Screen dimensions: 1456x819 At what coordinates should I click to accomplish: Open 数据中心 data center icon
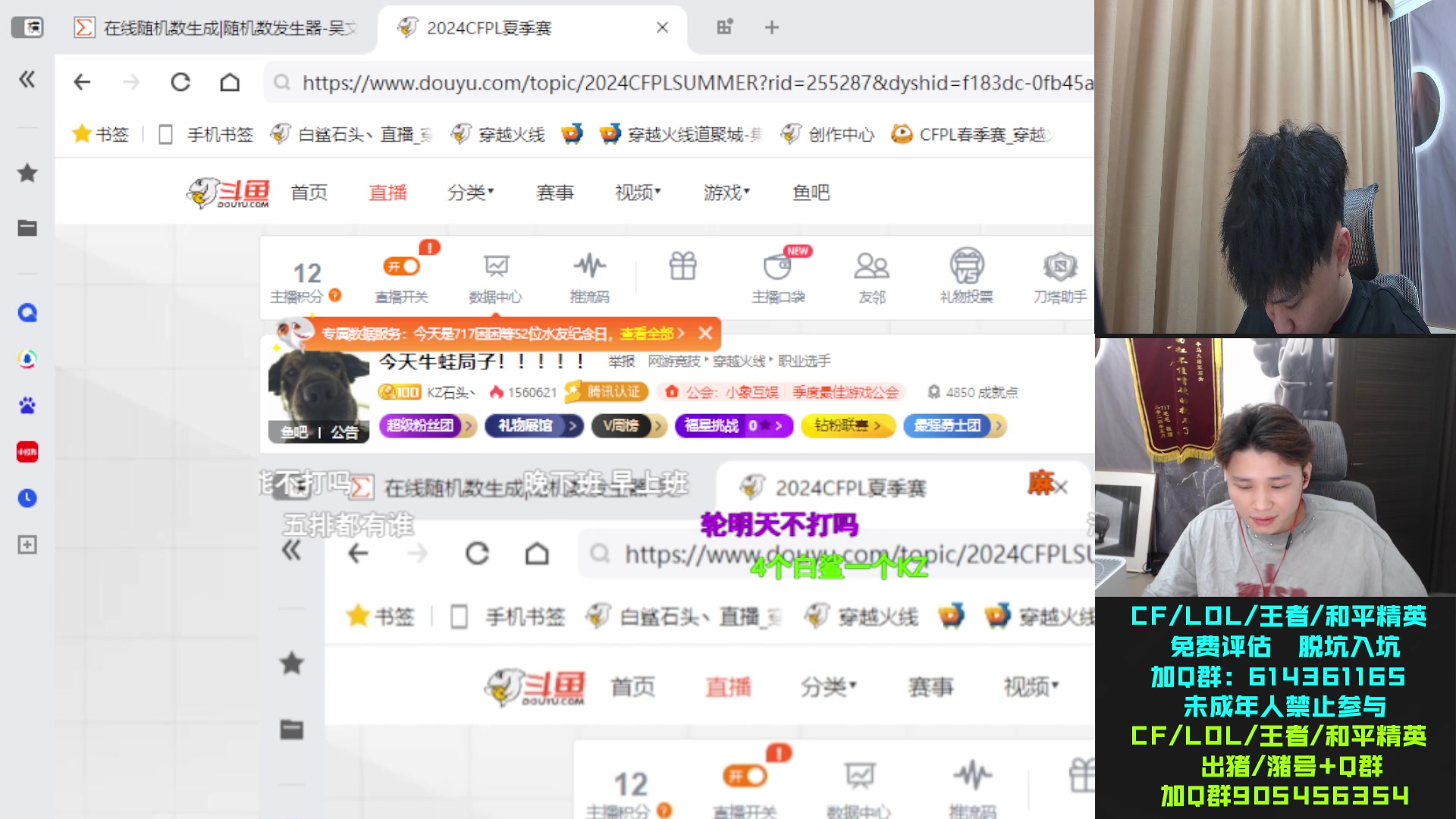[x=496, y=277]
